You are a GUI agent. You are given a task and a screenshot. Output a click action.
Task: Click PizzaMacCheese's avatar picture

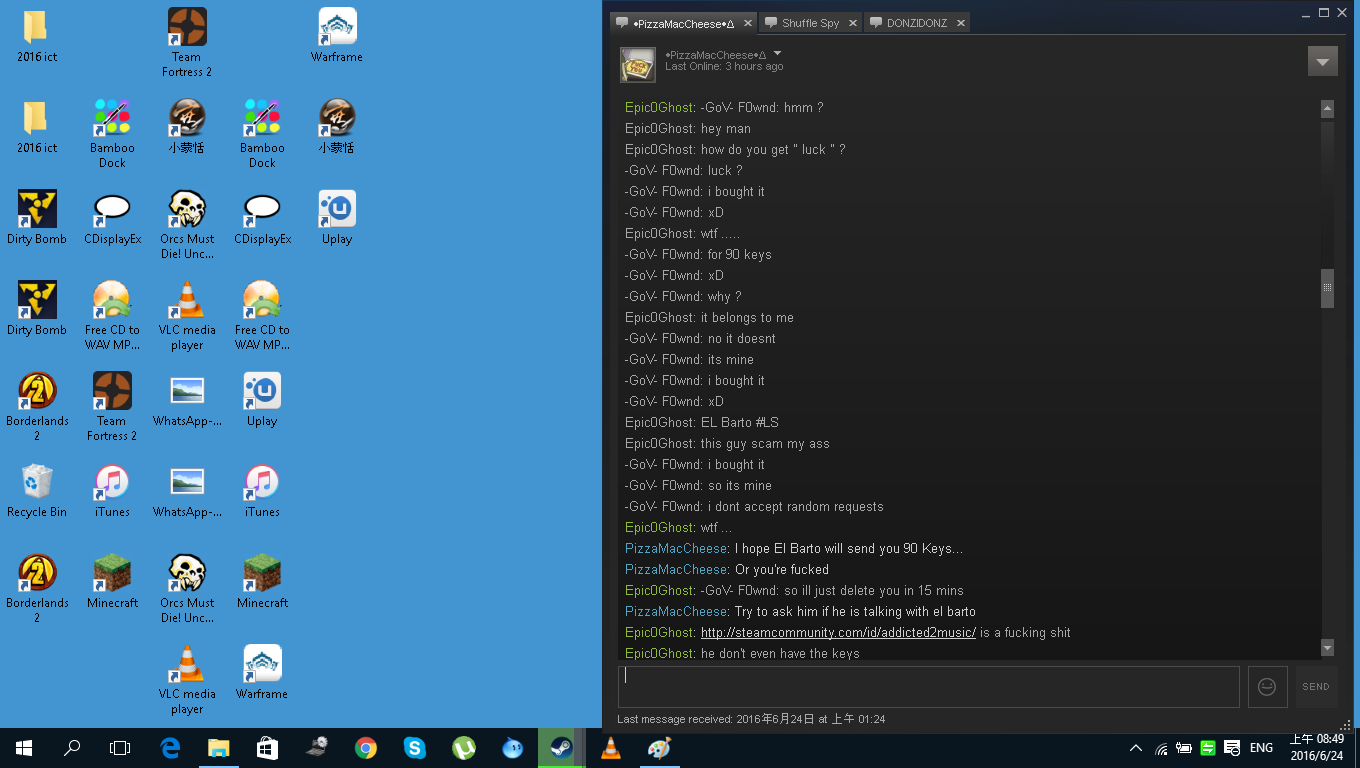pos(638,65)
